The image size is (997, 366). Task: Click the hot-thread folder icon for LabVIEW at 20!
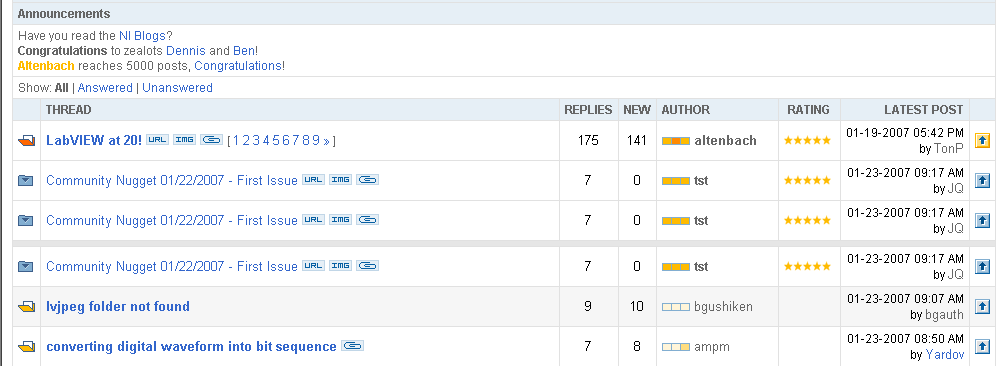click(x=26, y=140)
